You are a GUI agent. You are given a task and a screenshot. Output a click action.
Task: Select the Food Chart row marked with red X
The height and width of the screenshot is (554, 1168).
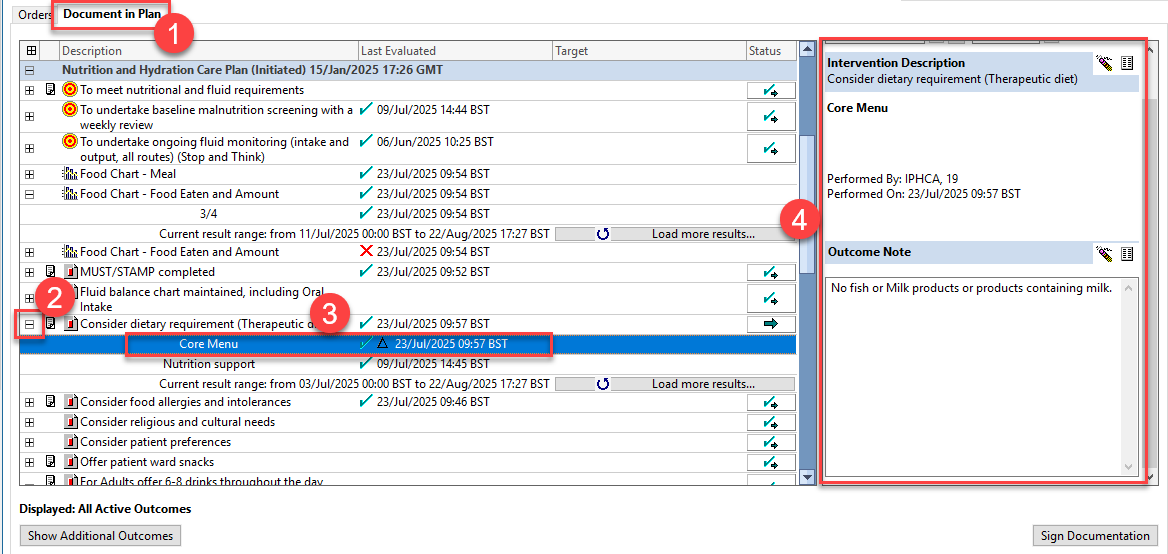[x=408, y=252]
